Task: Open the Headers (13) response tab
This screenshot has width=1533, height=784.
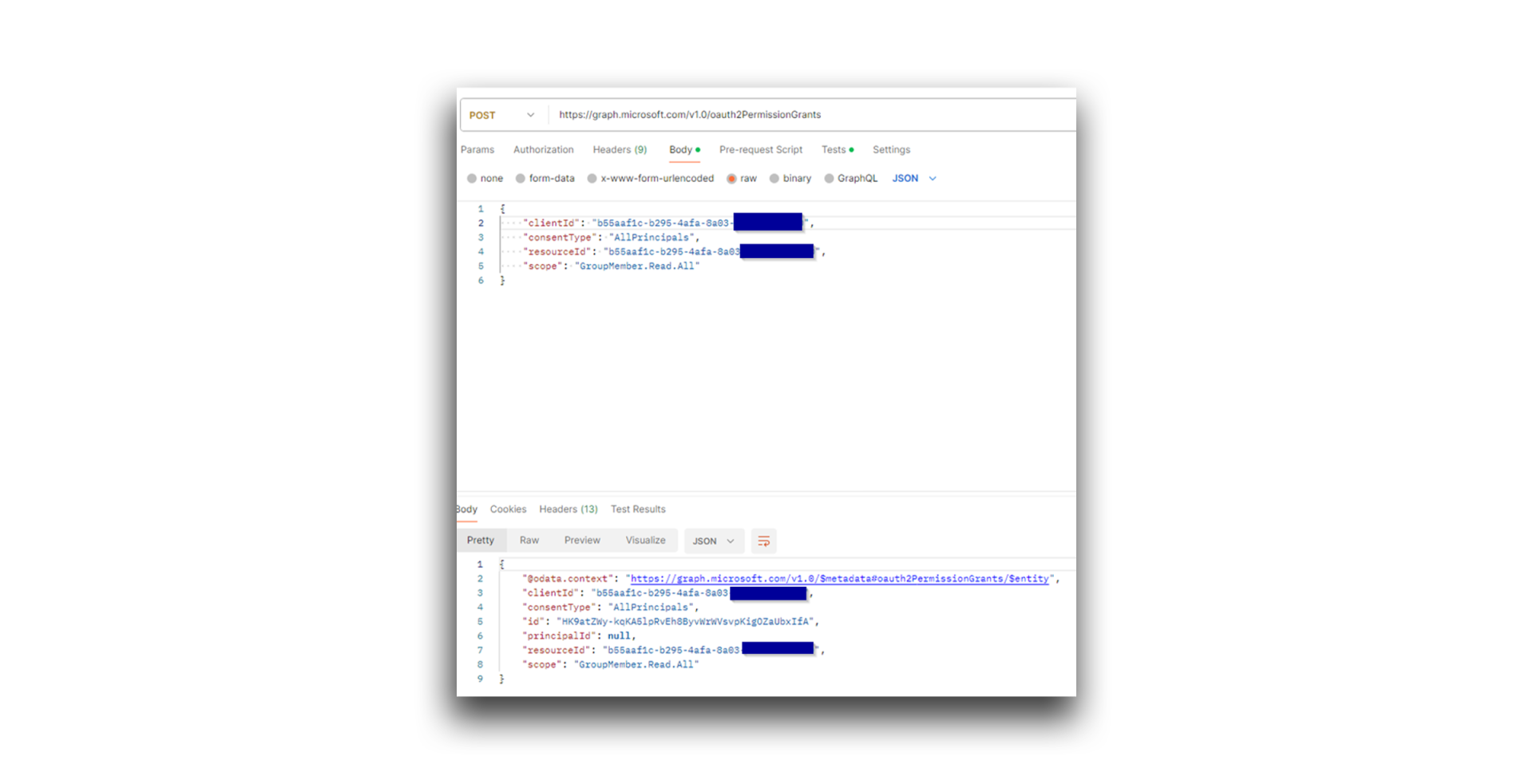Action: (568, 509)
